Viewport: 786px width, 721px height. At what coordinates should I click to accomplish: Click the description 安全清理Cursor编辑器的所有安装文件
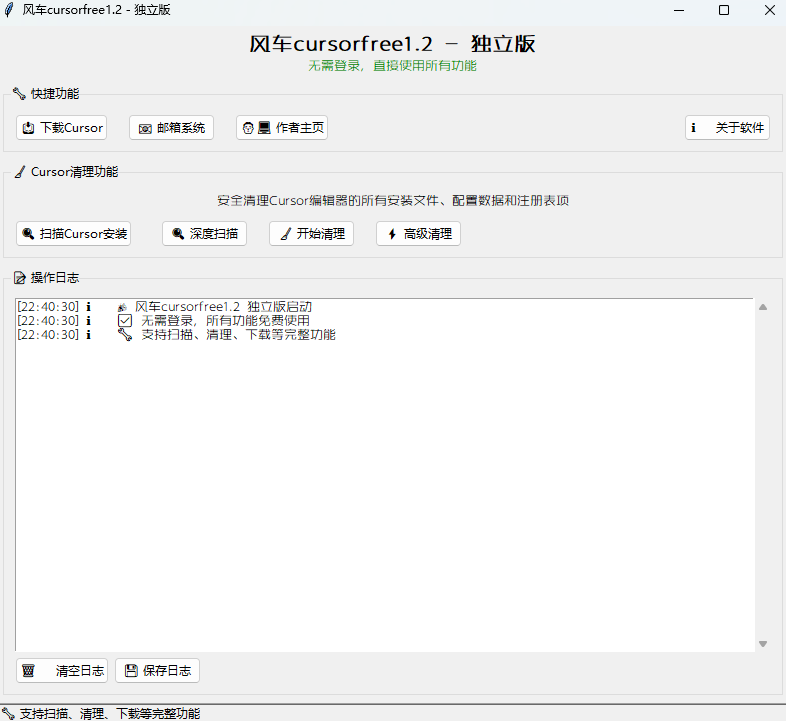point(393,201)
